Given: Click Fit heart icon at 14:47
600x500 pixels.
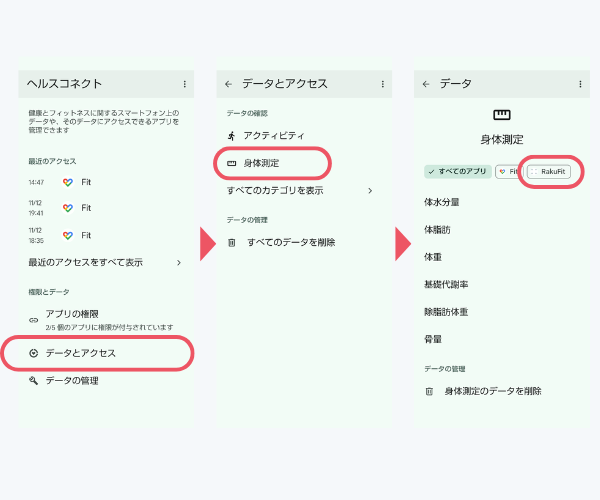Looking at the screenshot, I should tap(68, 182).
